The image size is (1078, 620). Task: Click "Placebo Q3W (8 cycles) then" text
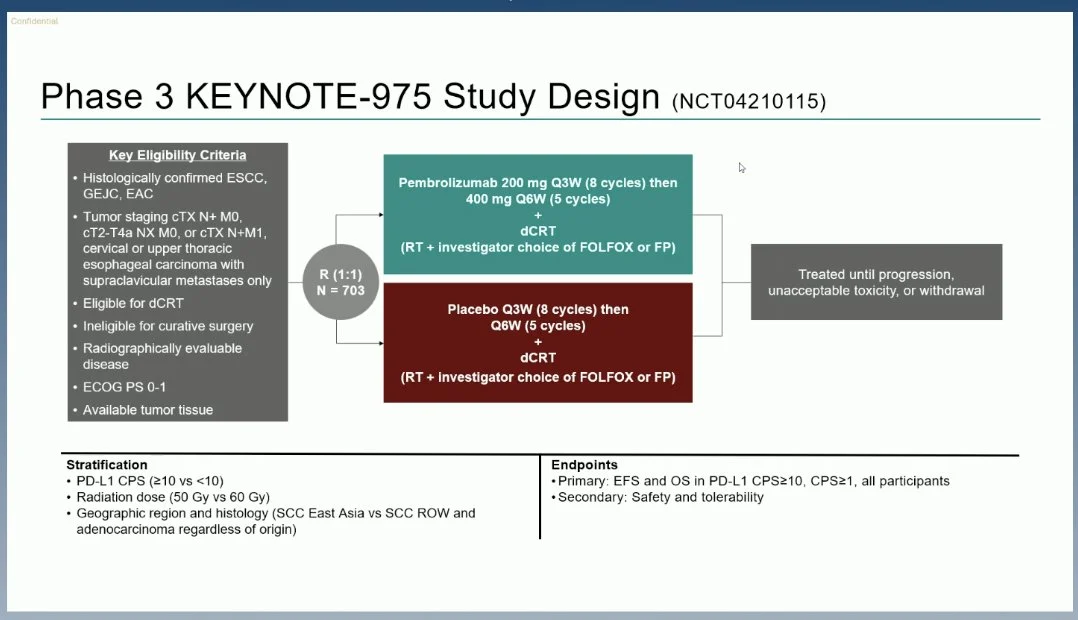pyautogui.click(x=538, y=309)
